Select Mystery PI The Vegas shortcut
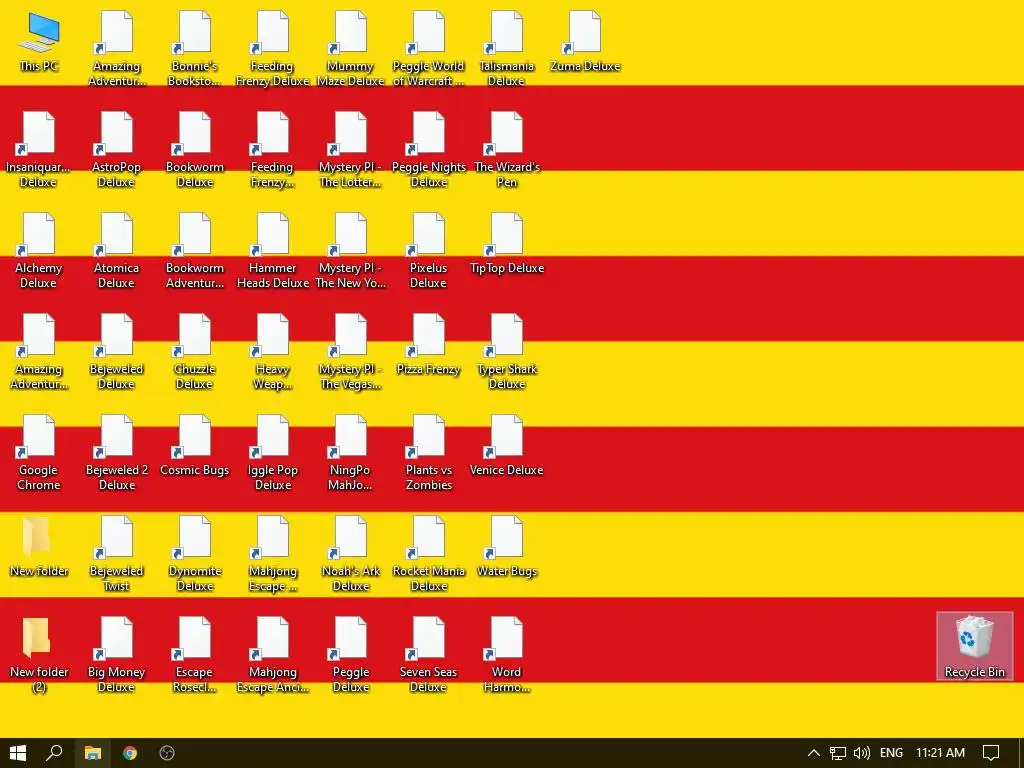Image resolution: width=1024 pixels, height=768 pixels. pos(350,352)
